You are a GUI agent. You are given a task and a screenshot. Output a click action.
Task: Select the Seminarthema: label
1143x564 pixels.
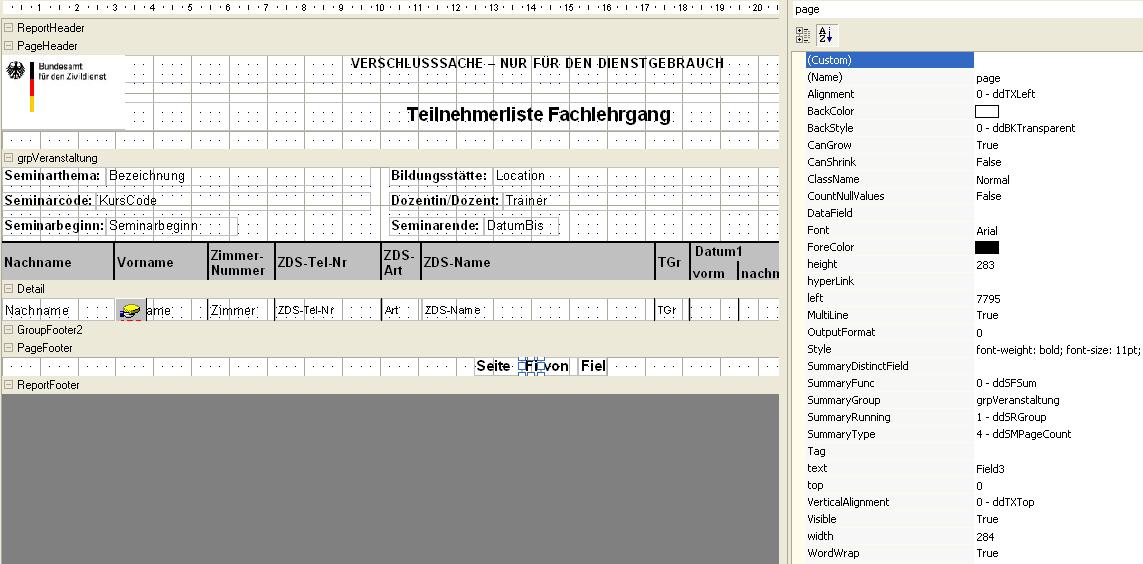coord(52,176)
